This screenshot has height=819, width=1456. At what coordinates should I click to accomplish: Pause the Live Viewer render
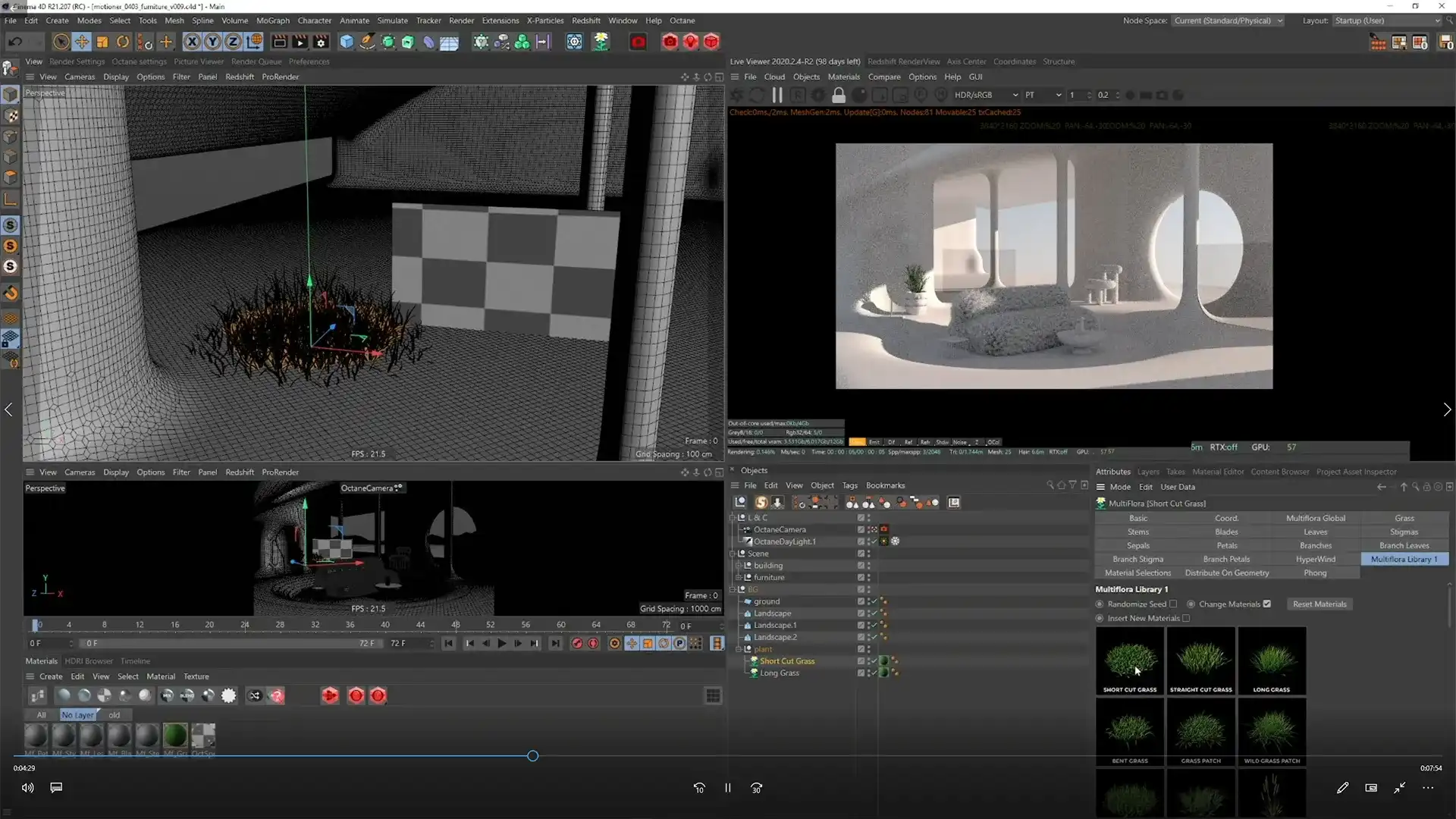pos(777,95)
